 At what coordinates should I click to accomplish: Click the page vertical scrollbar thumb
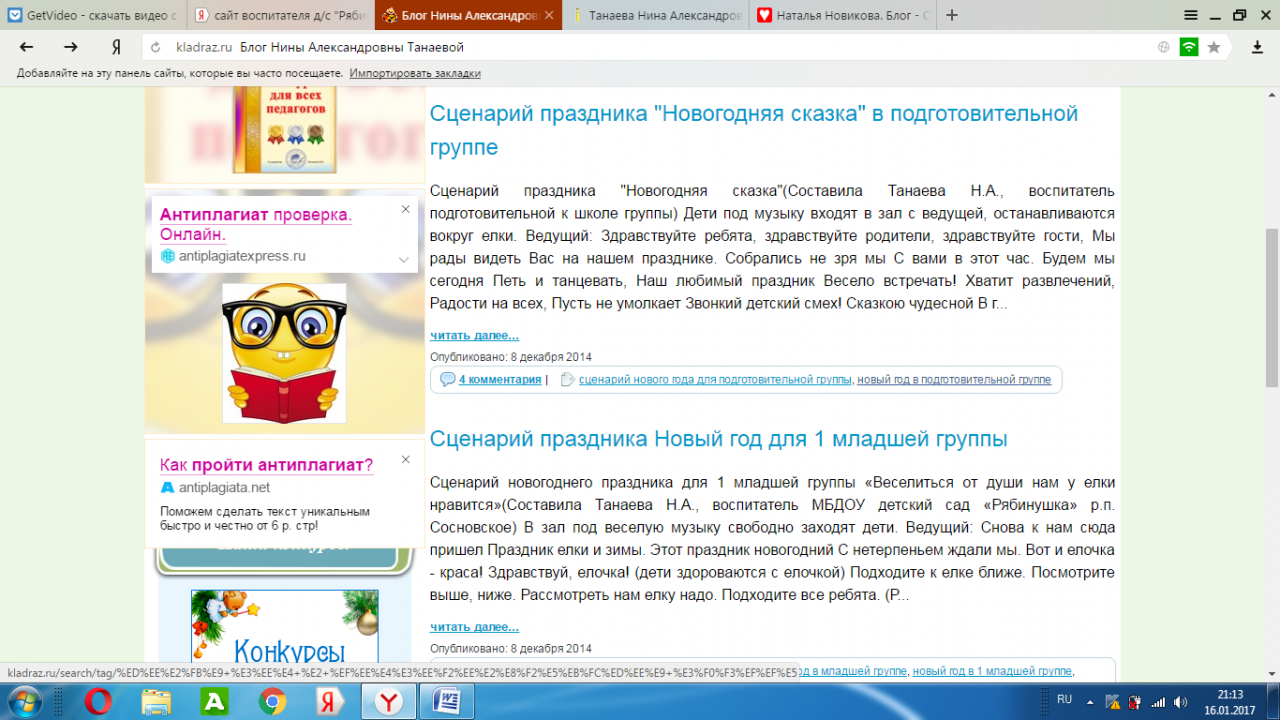(x=1272, y=308)
